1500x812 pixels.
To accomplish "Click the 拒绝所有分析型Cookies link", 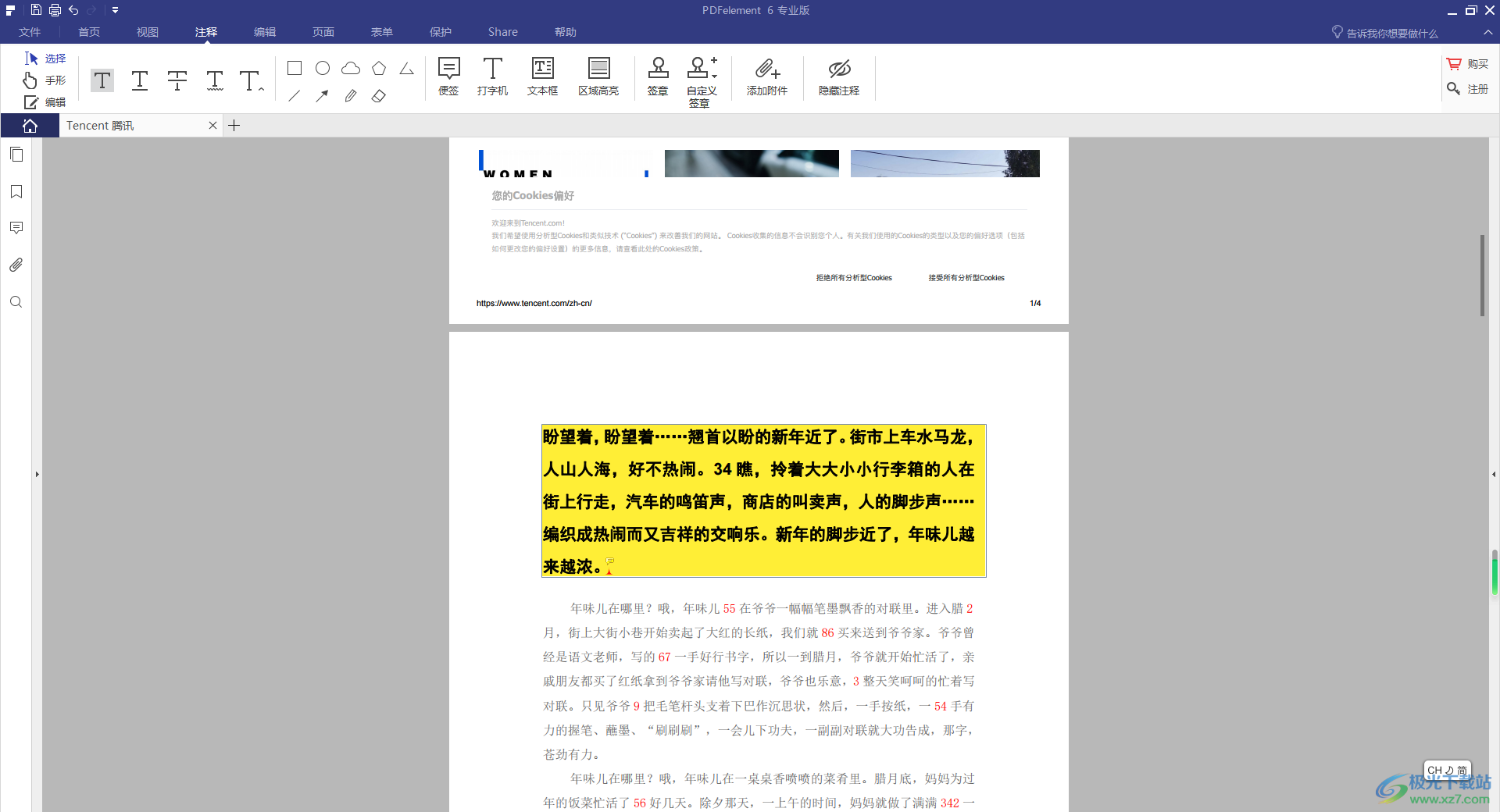I will point(854,278).
